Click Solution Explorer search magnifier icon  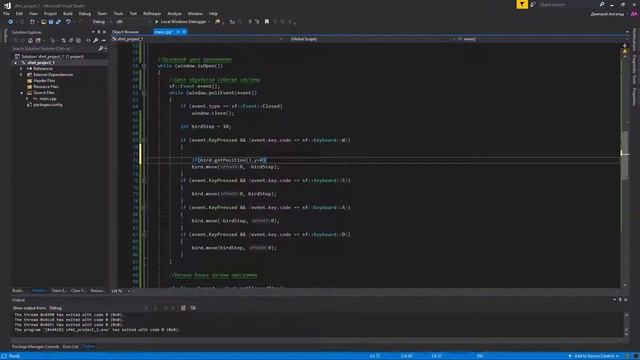[x=101, y=49]
